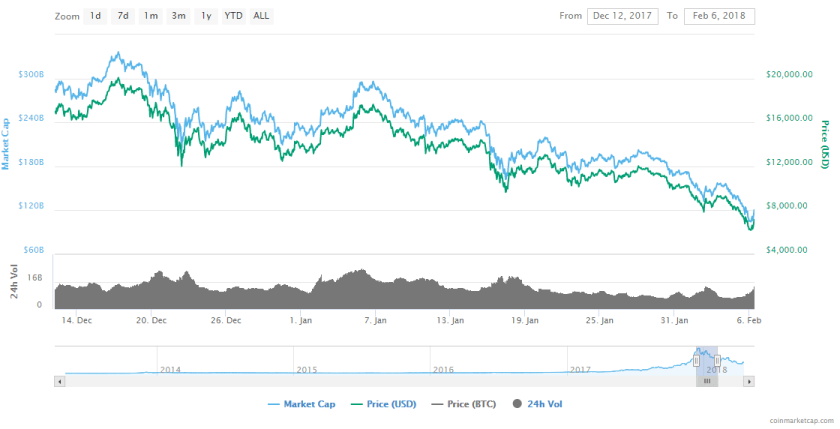Click the navigator scrollbar right arrow
840x429 pixels.
click(x=748, y=381)
